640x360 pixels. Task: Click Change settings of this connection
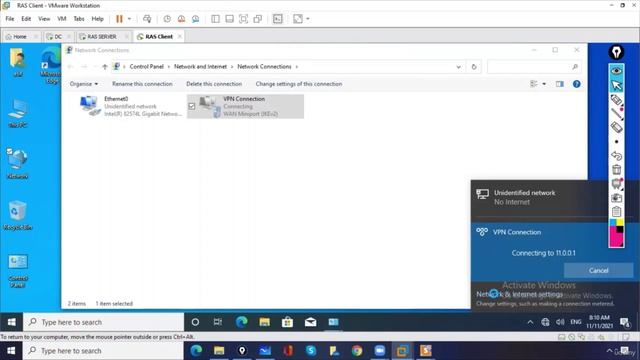tap(299, 84)
